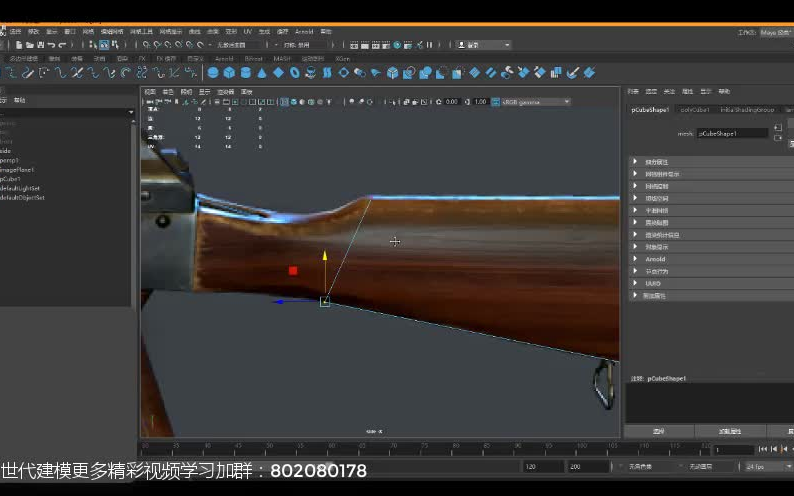Select the MASH shelf tab
Viewport: 794px width, 496px height.
(282, 58)
